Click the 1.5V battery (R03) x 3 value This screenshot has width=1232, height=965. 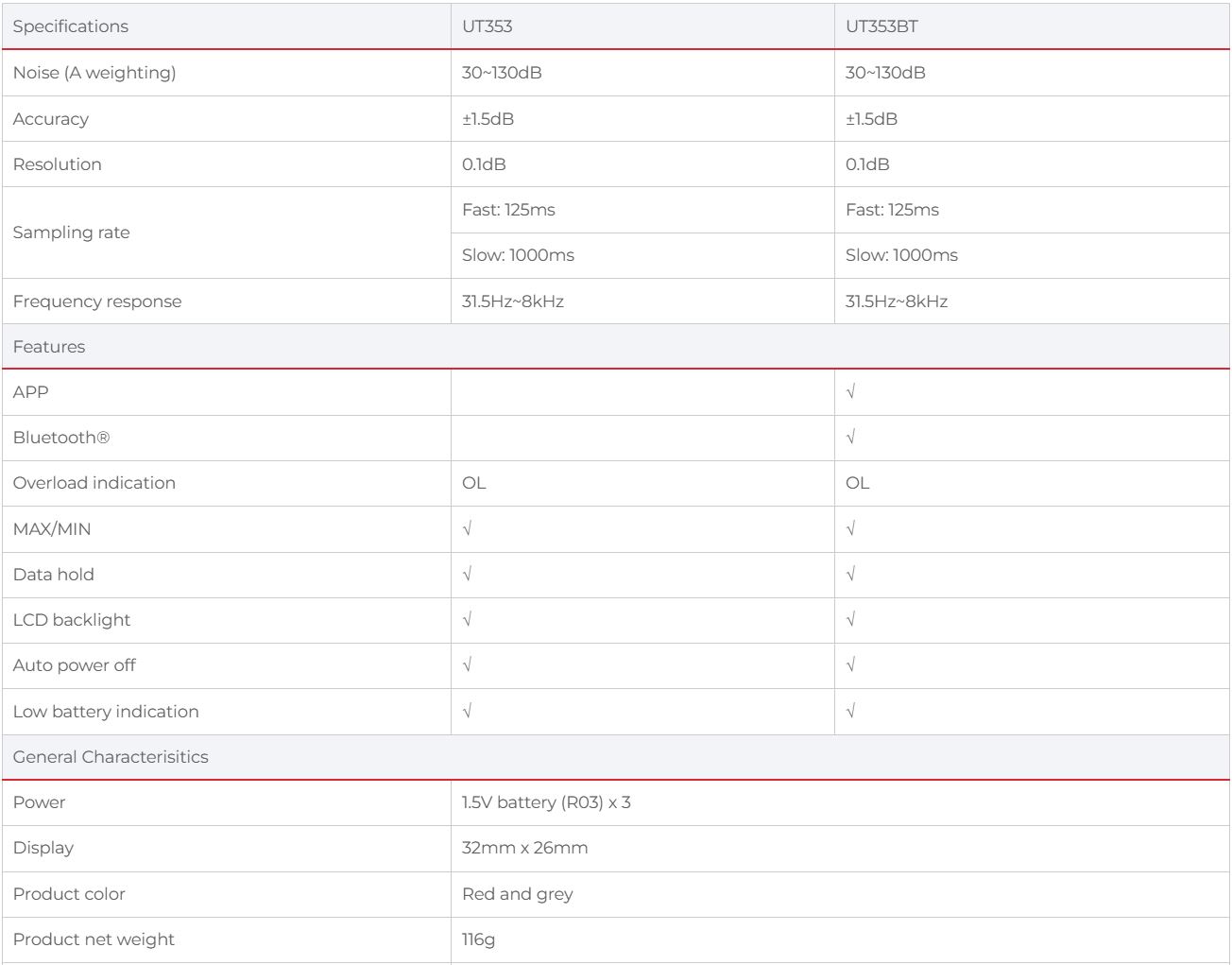546,802
